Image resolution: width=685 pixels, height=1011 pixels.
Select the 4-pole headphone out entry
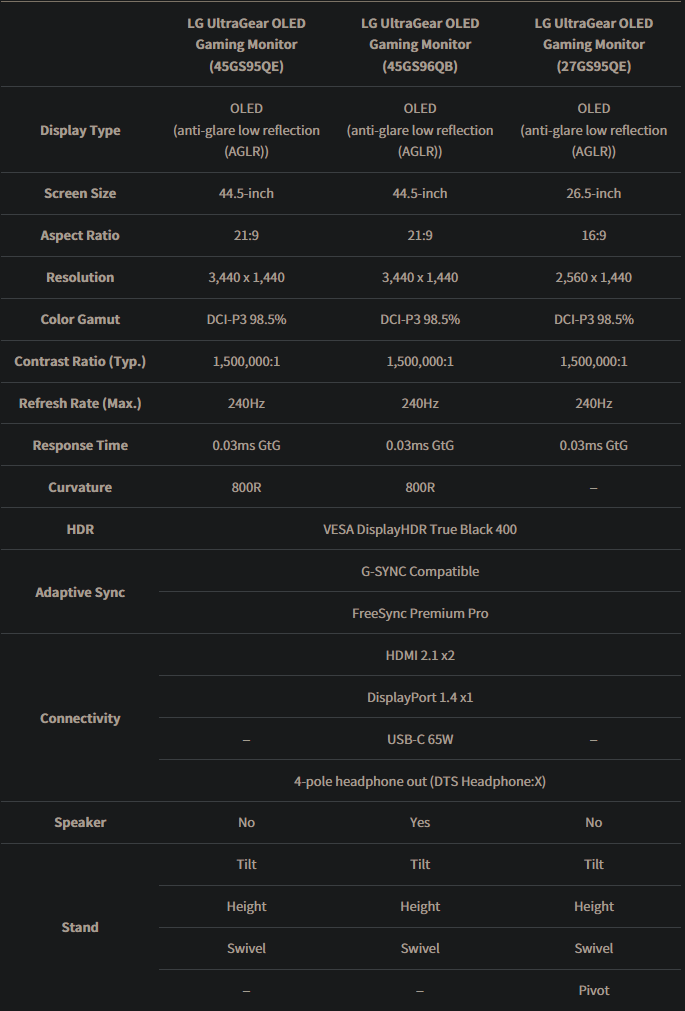(x=420, y=781)
